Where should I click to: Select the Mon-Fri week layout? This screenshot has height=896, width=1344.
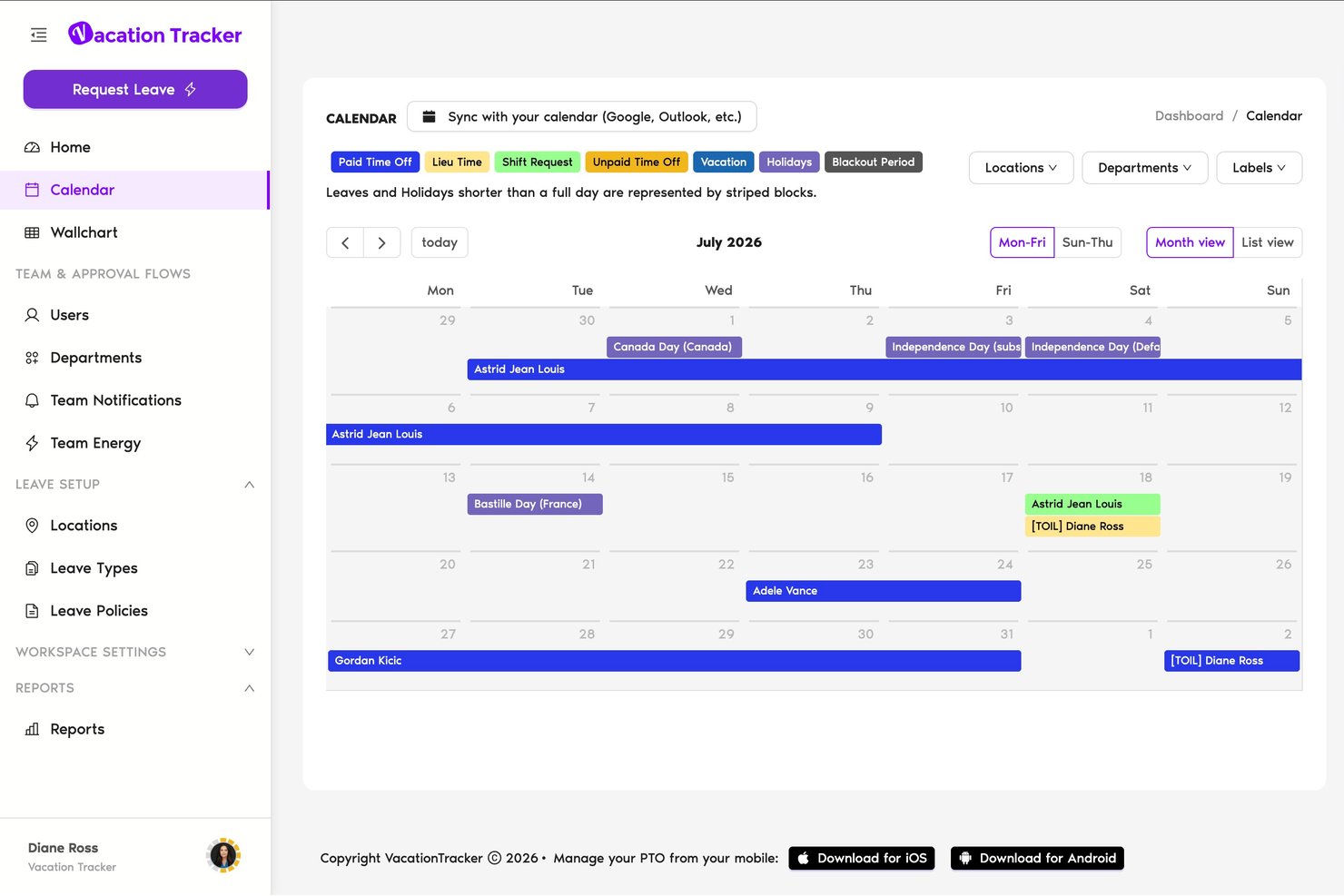[x=1023, y=242]
